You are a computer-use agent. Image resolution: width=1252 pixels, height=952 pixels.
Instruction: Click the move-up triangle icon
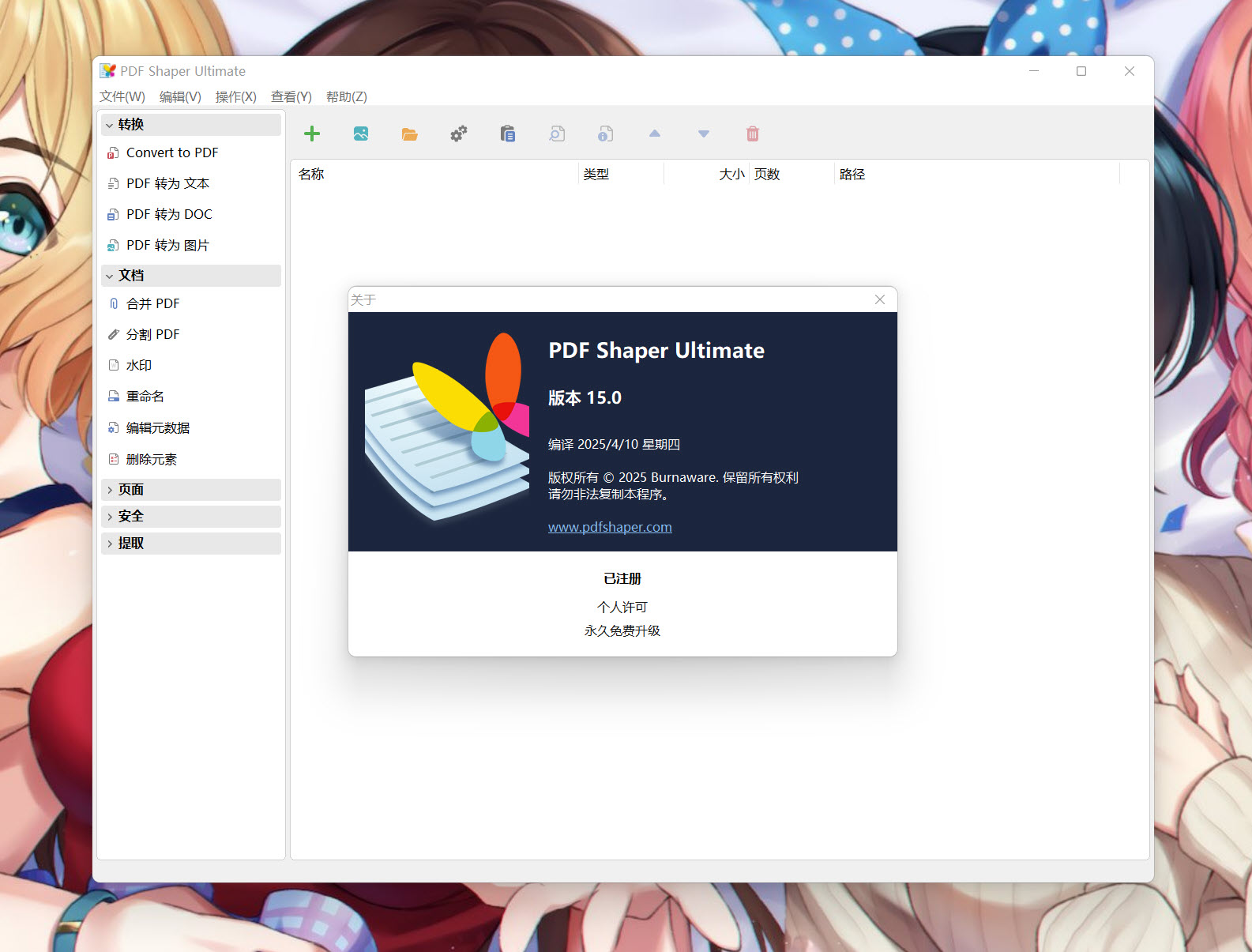coord(654,134)
